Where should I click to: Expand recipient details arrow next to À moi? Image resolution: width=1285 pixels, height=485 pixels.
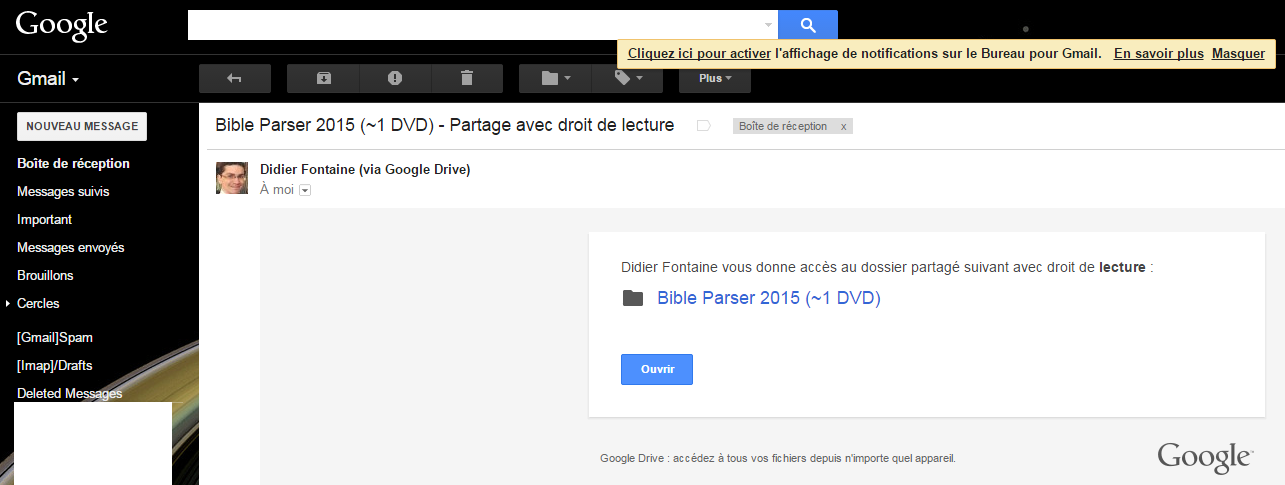click(x=305, y=190)
